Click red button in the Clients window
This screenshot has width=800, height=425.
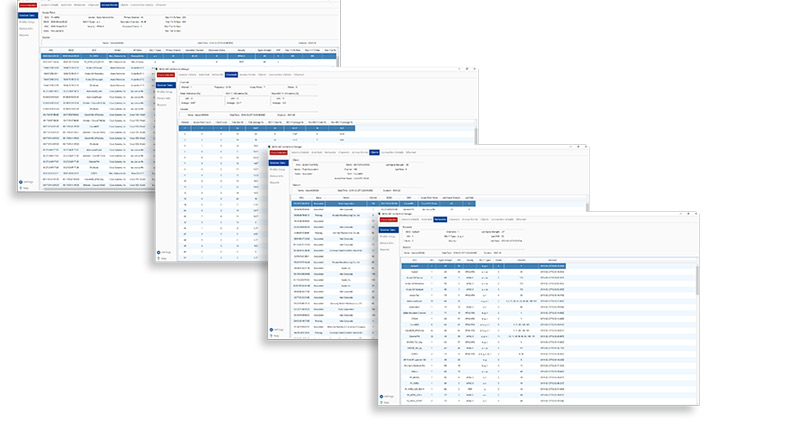278,153
